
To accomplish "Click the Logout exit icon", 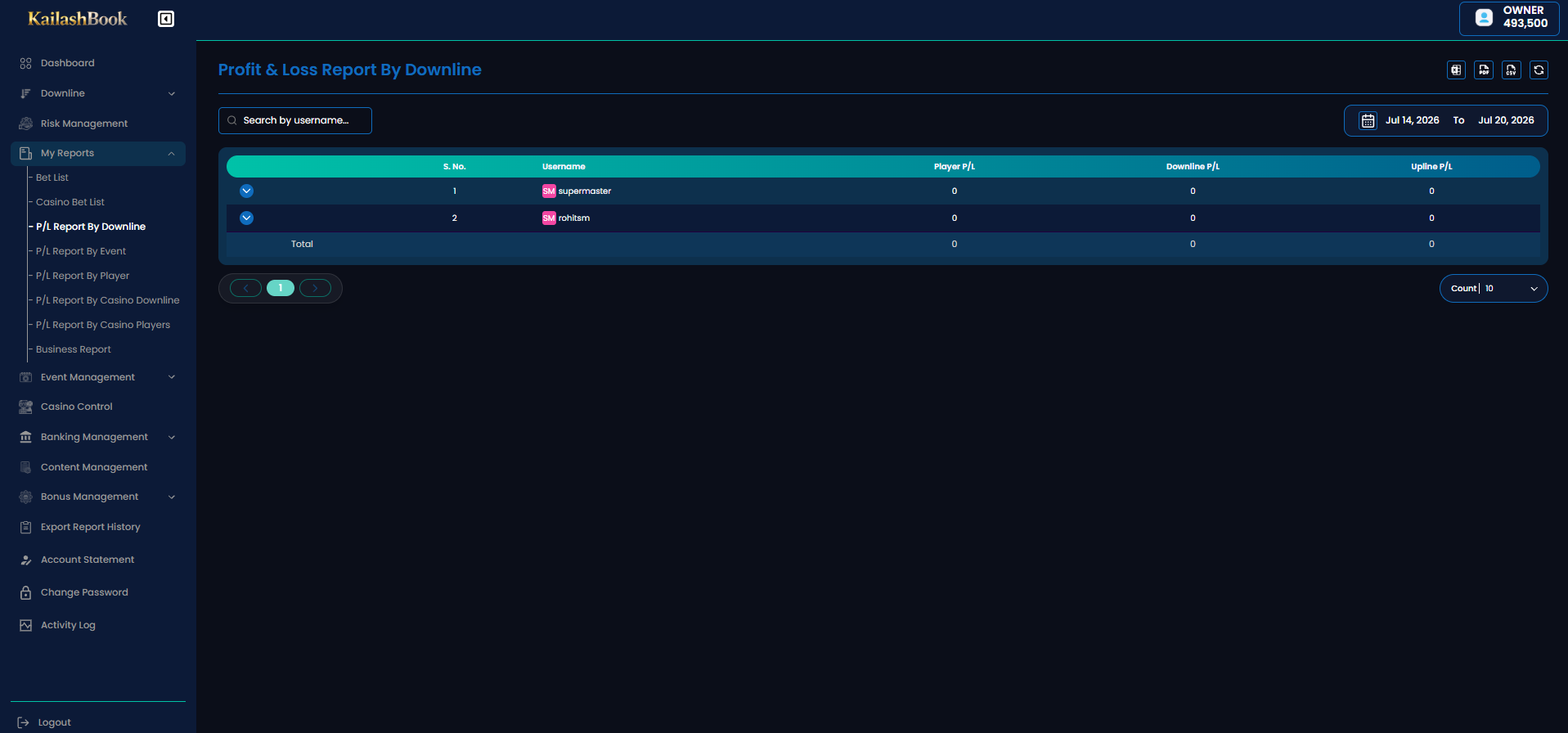I will 24,722.
